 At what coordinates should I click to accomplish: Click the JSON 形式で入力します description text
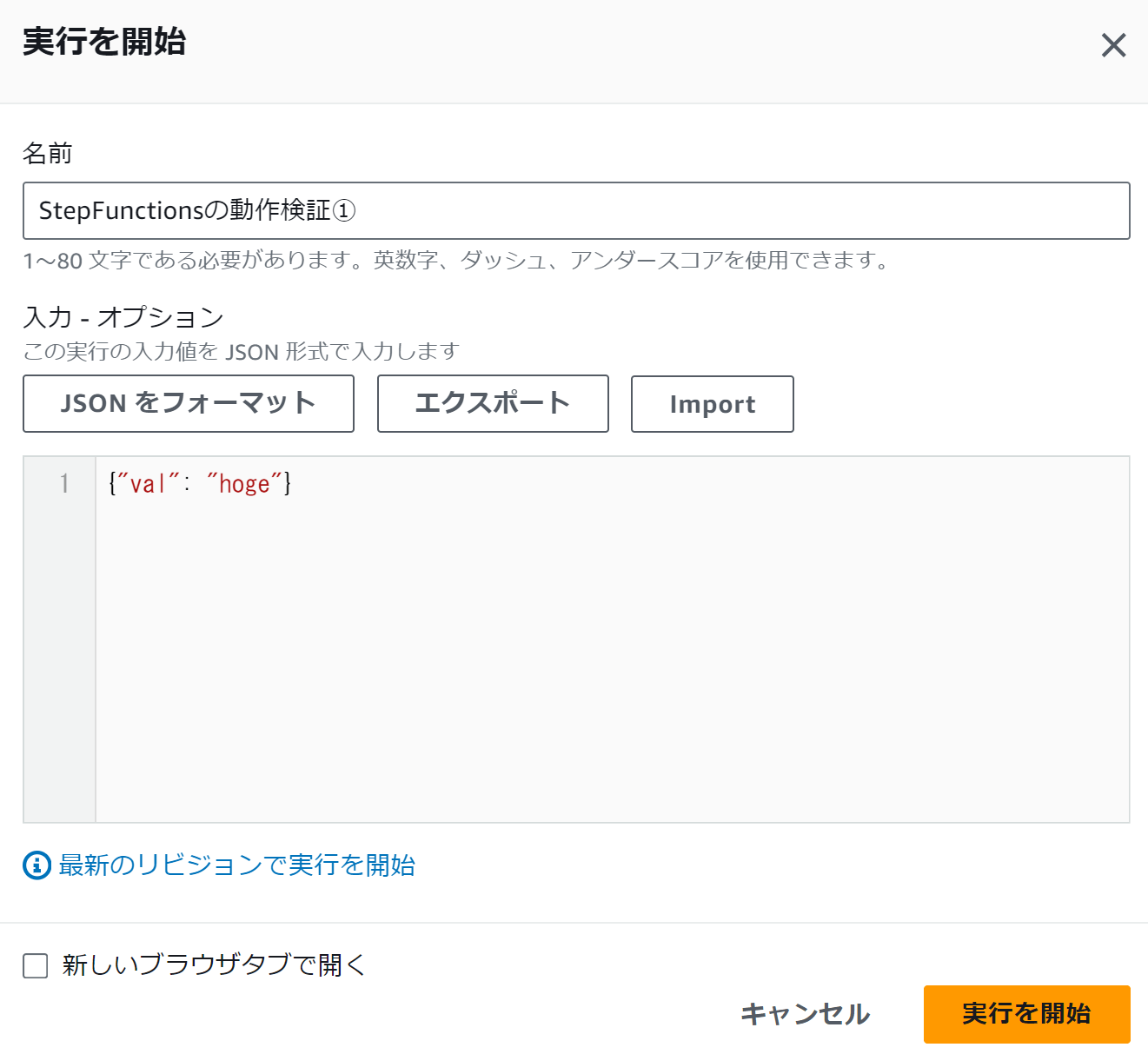click(241, 351)
